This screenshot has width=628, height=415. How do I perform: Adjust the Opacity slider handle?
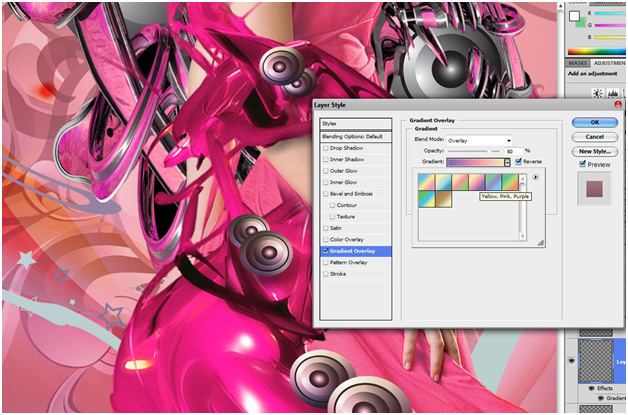coord(489,151)
